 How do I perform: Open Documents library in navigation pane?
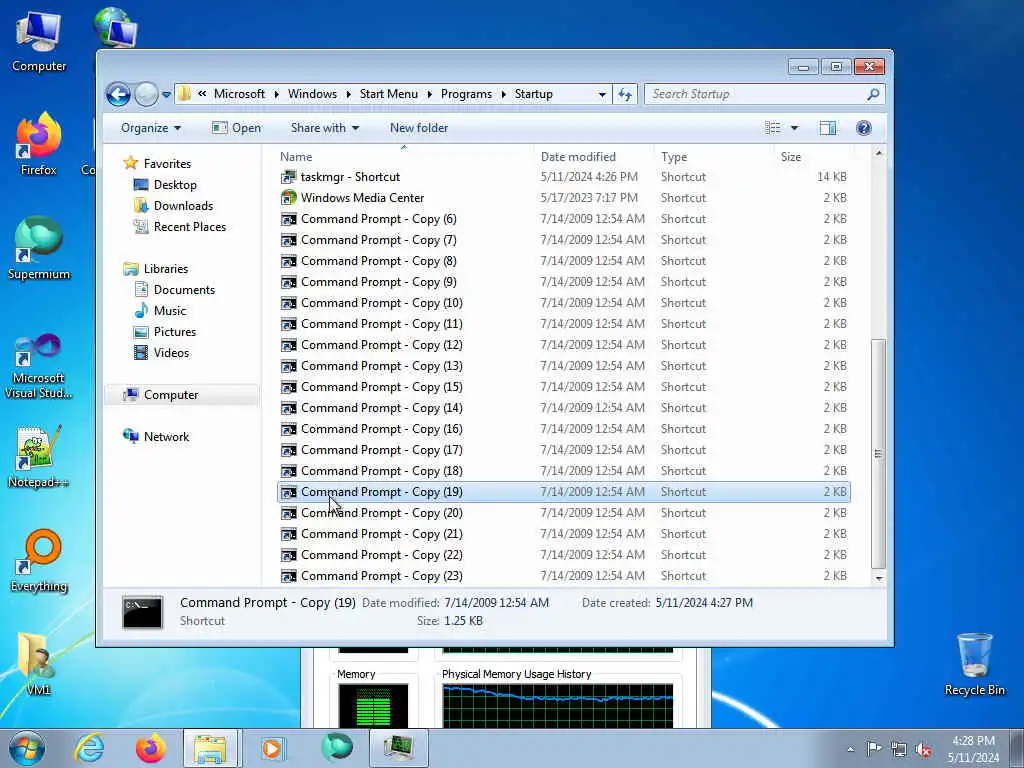point(184,289)
